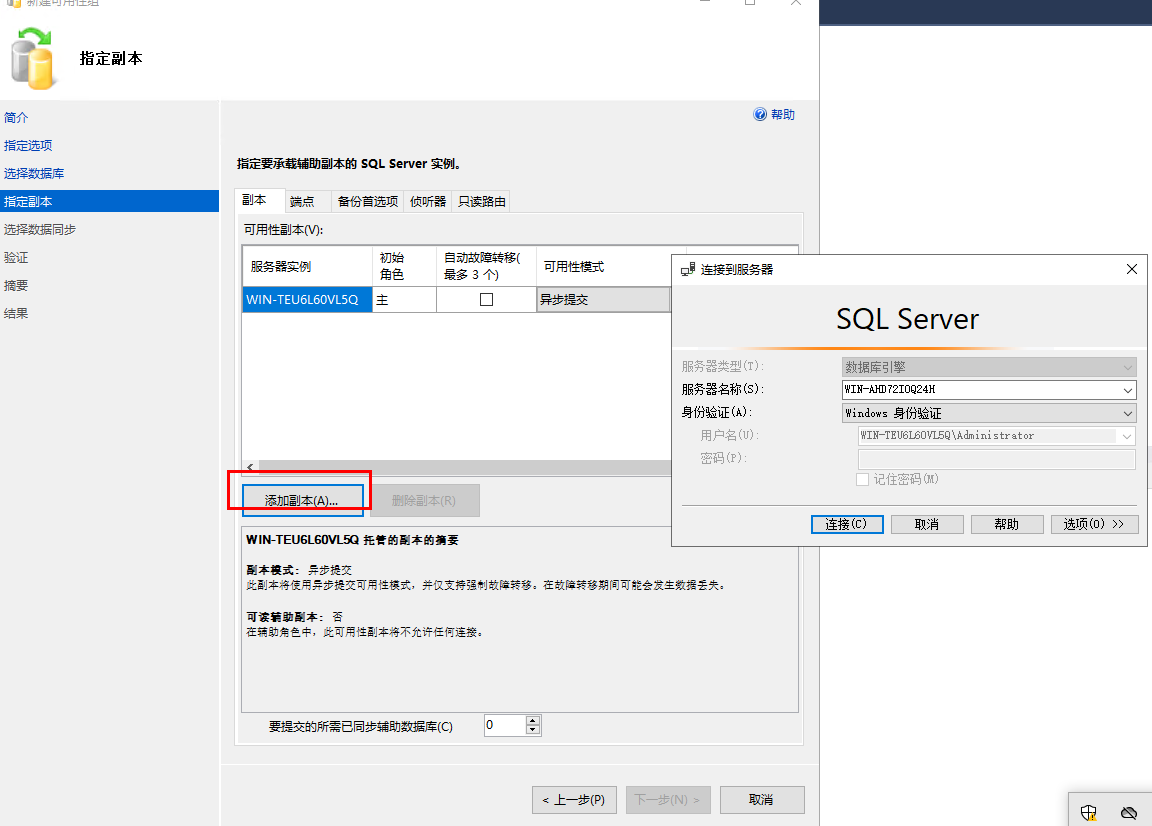Click the cloud sync tray icon
Screen dimensions: 1152x826
tap(1128, 812)
